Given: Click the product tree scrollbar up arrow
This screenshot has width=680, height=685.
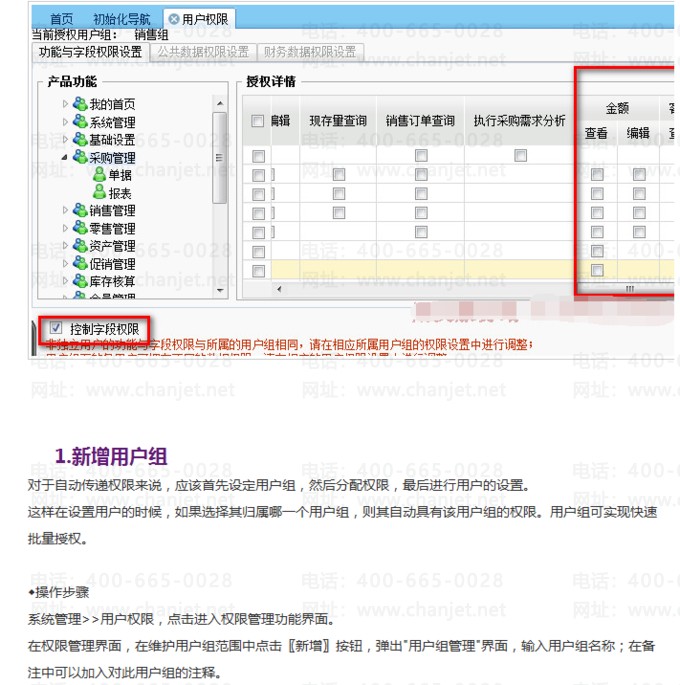Looking at the screenshot, I should pos(220,104).
